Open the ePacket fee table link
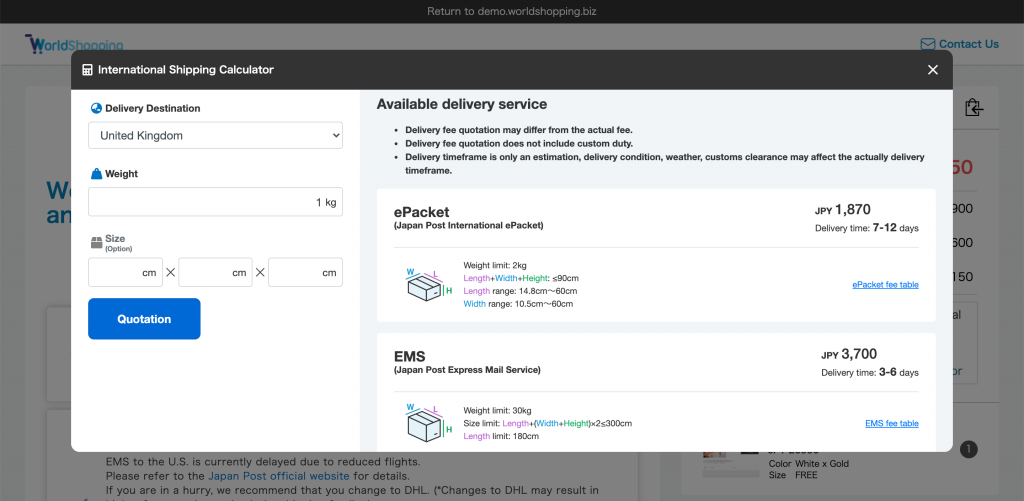 [x=886, y=285]
